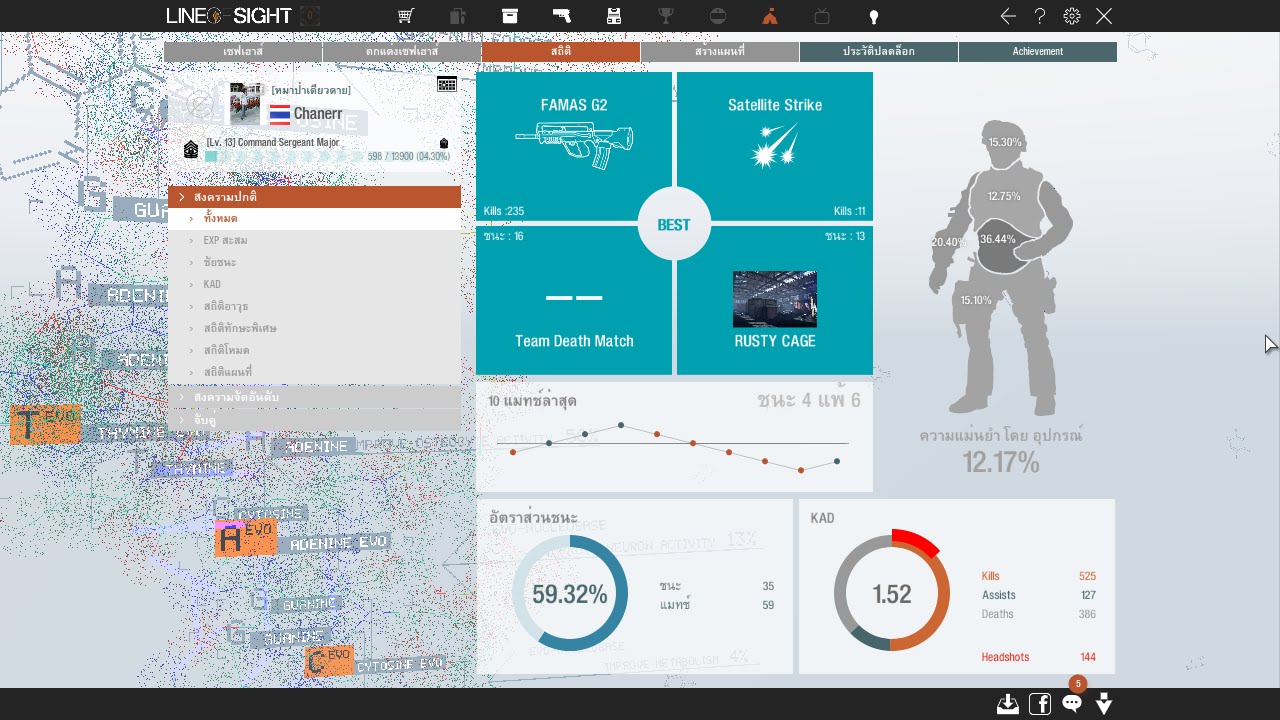Viewport: 1280px width, 720px height.
Task: Open the backpack loadout icon
Action: pos(458,16)
